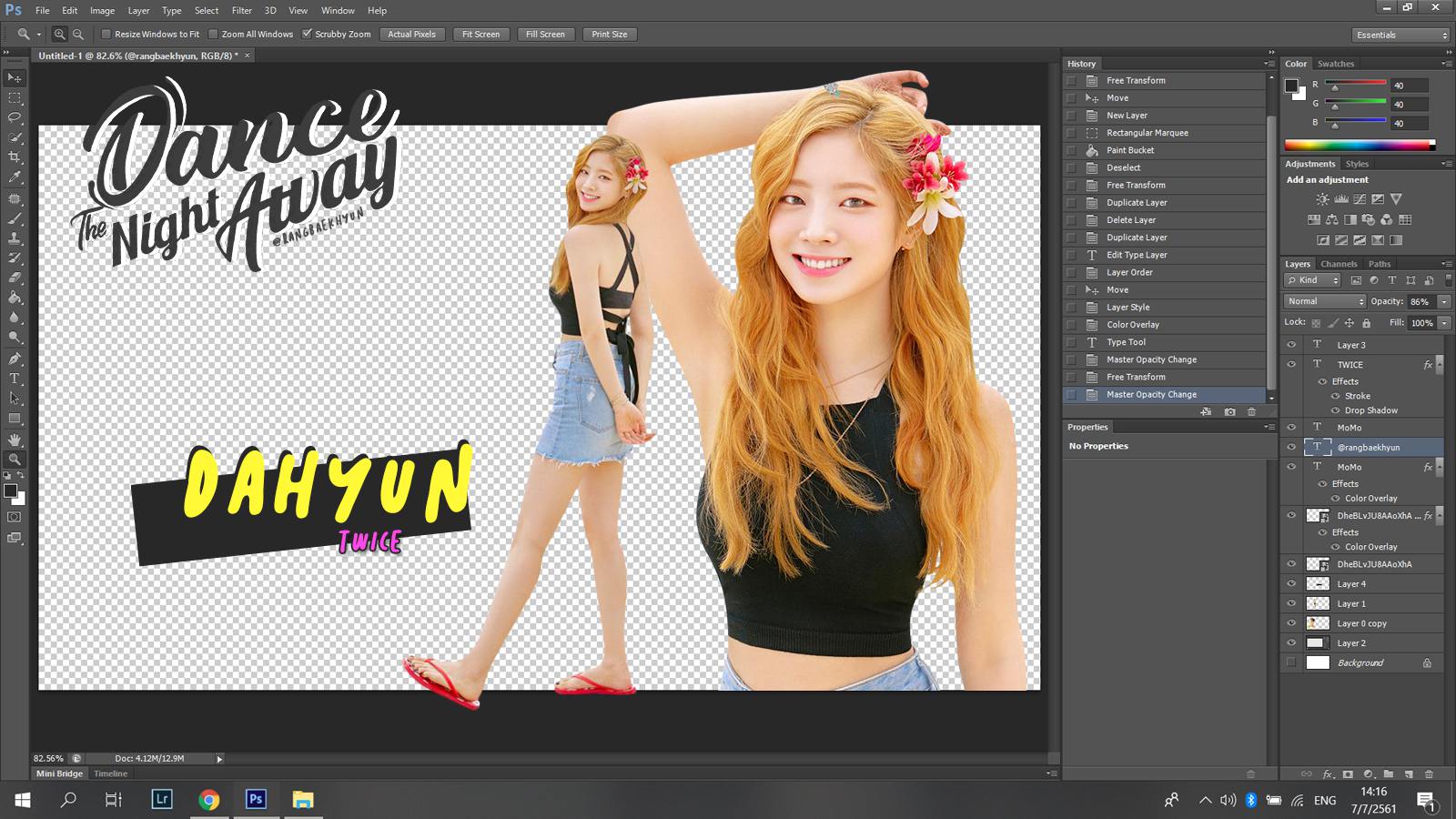Image resolution: width=1456 pixels, height=819 pixels.
Task: Select the Pen tool
Action: tap(15, 359)
